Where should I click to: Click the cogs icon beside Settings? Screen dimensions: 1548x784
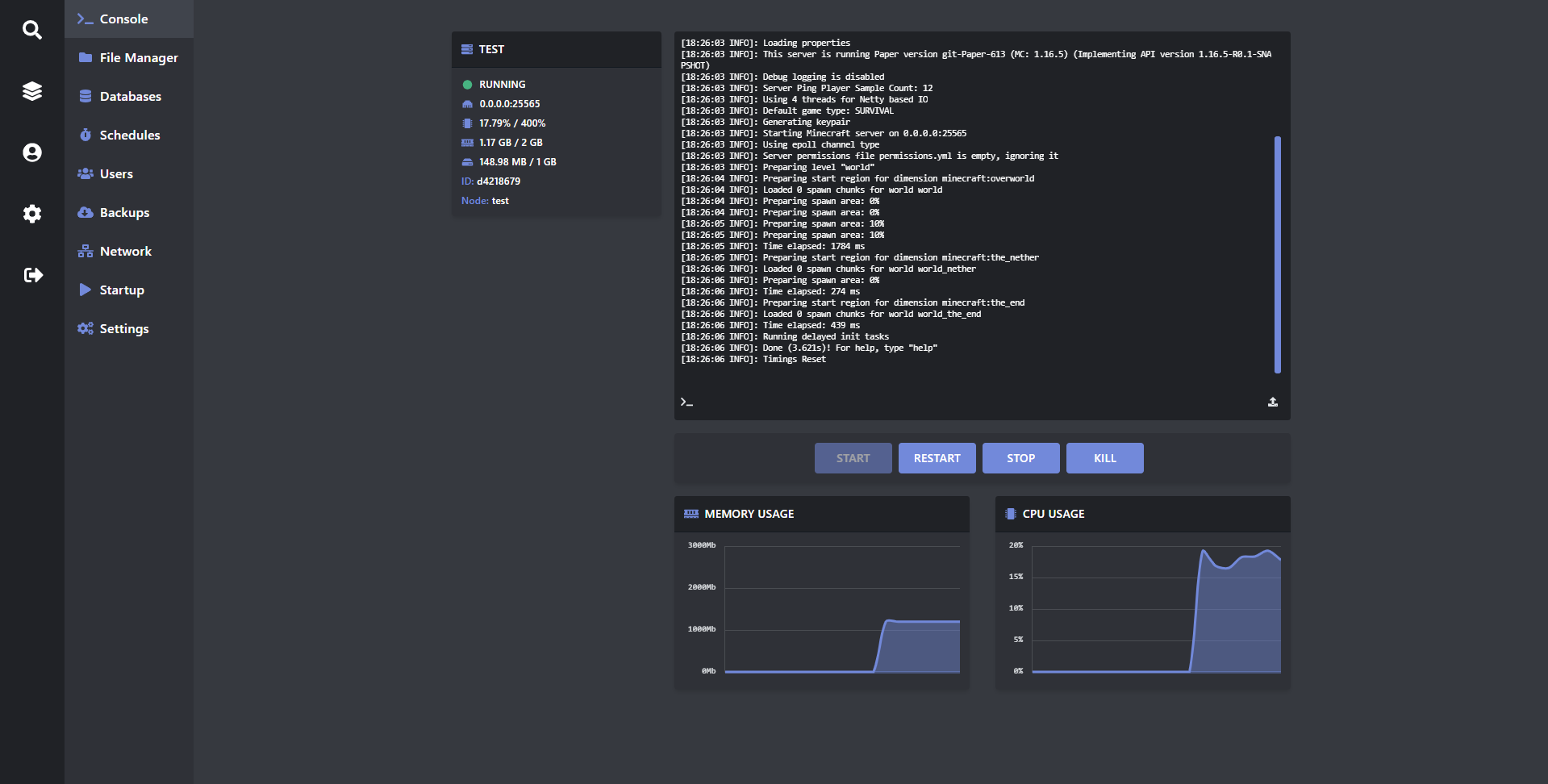[86, 328]
